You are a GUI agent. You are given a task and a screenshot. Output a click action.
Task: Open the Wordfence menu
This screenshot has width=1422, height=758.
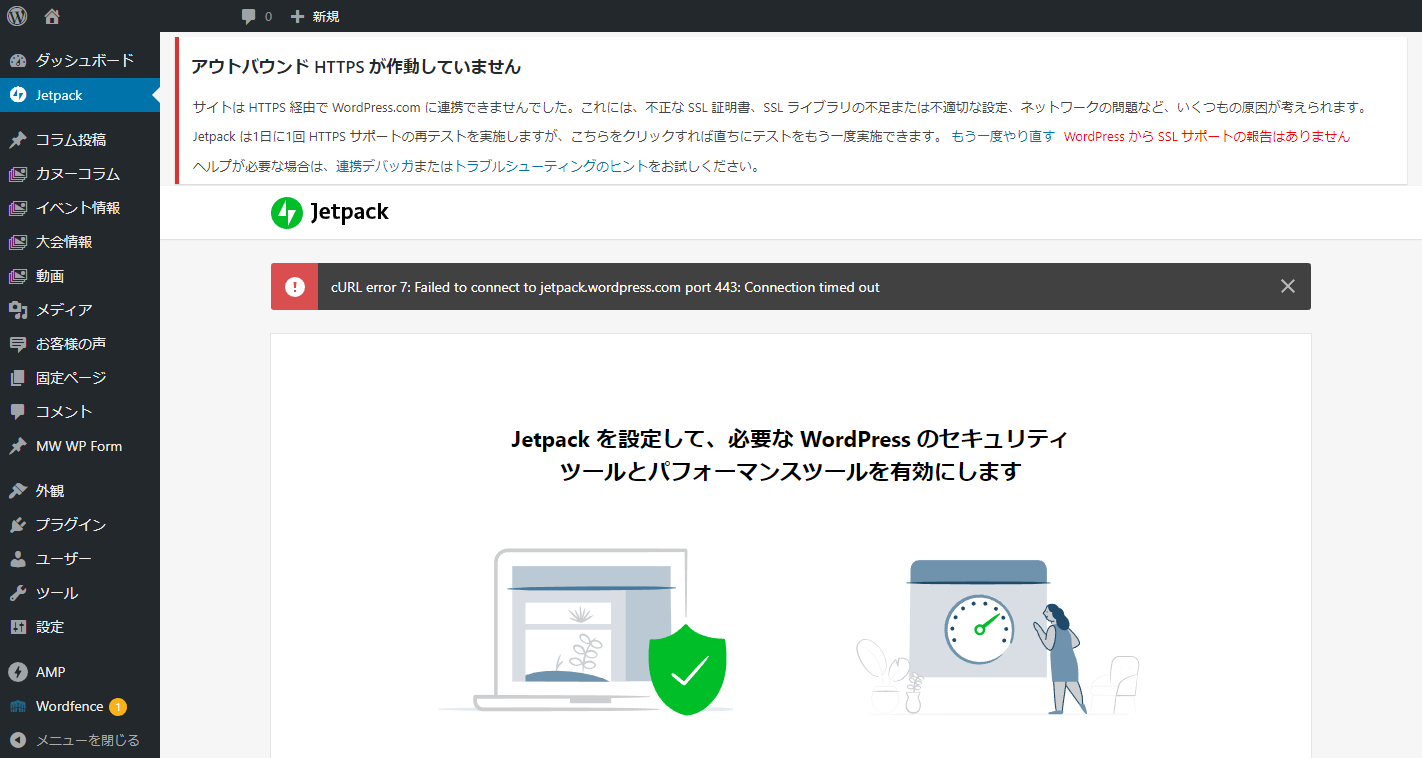coord(69,706)
